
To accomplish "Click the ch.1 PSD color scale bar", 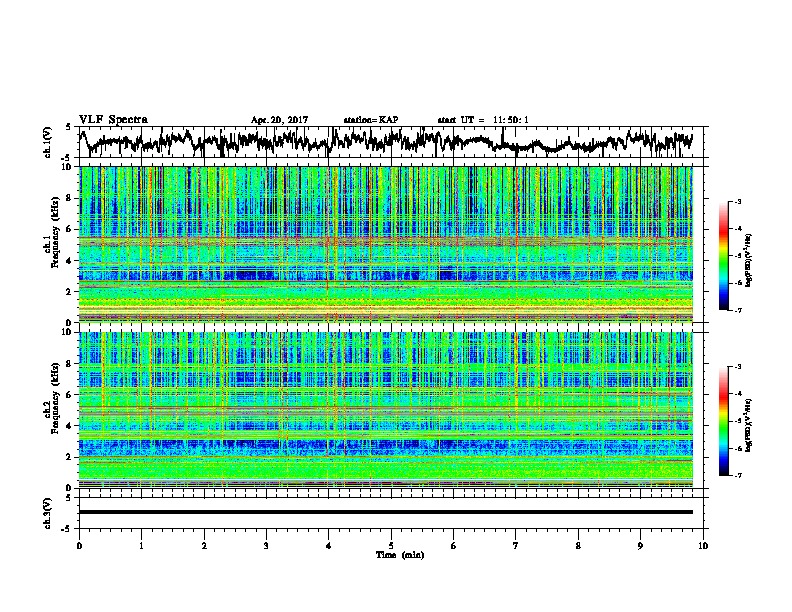I will tap(724, 255).
